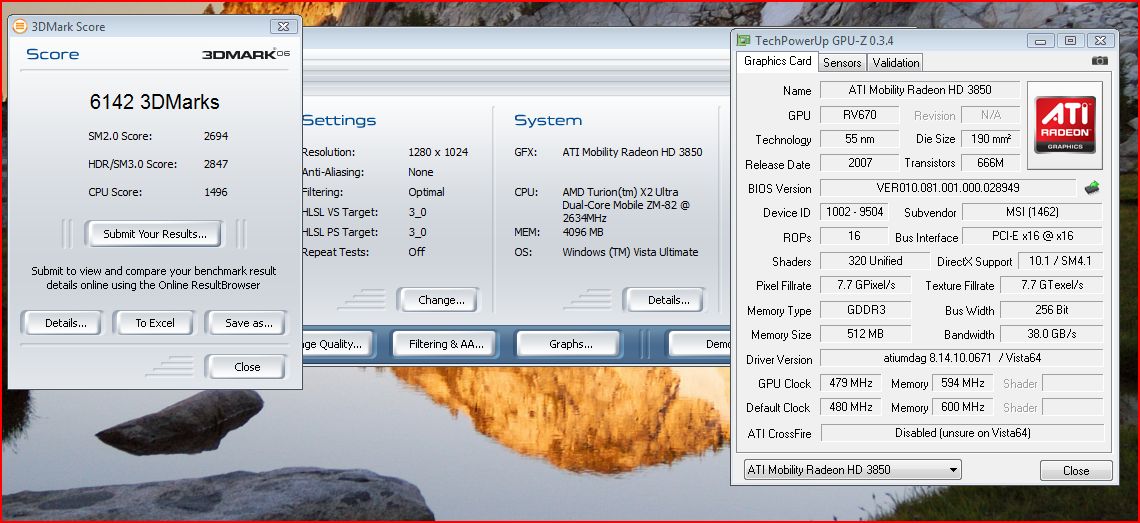Open score Details in 3DMark Score window

pyautogui.click(x=63, y=323)
